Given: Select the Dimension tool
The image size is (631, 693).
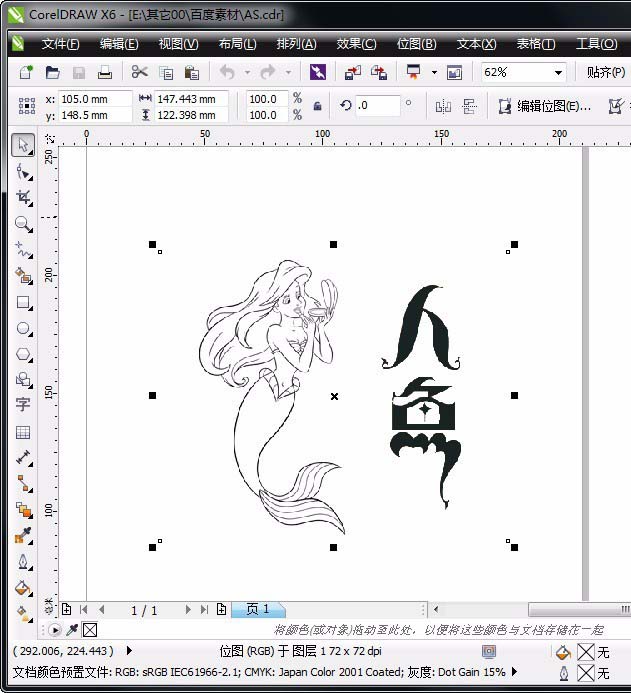Looking at the screenshot, I should (x=23, y=457).
